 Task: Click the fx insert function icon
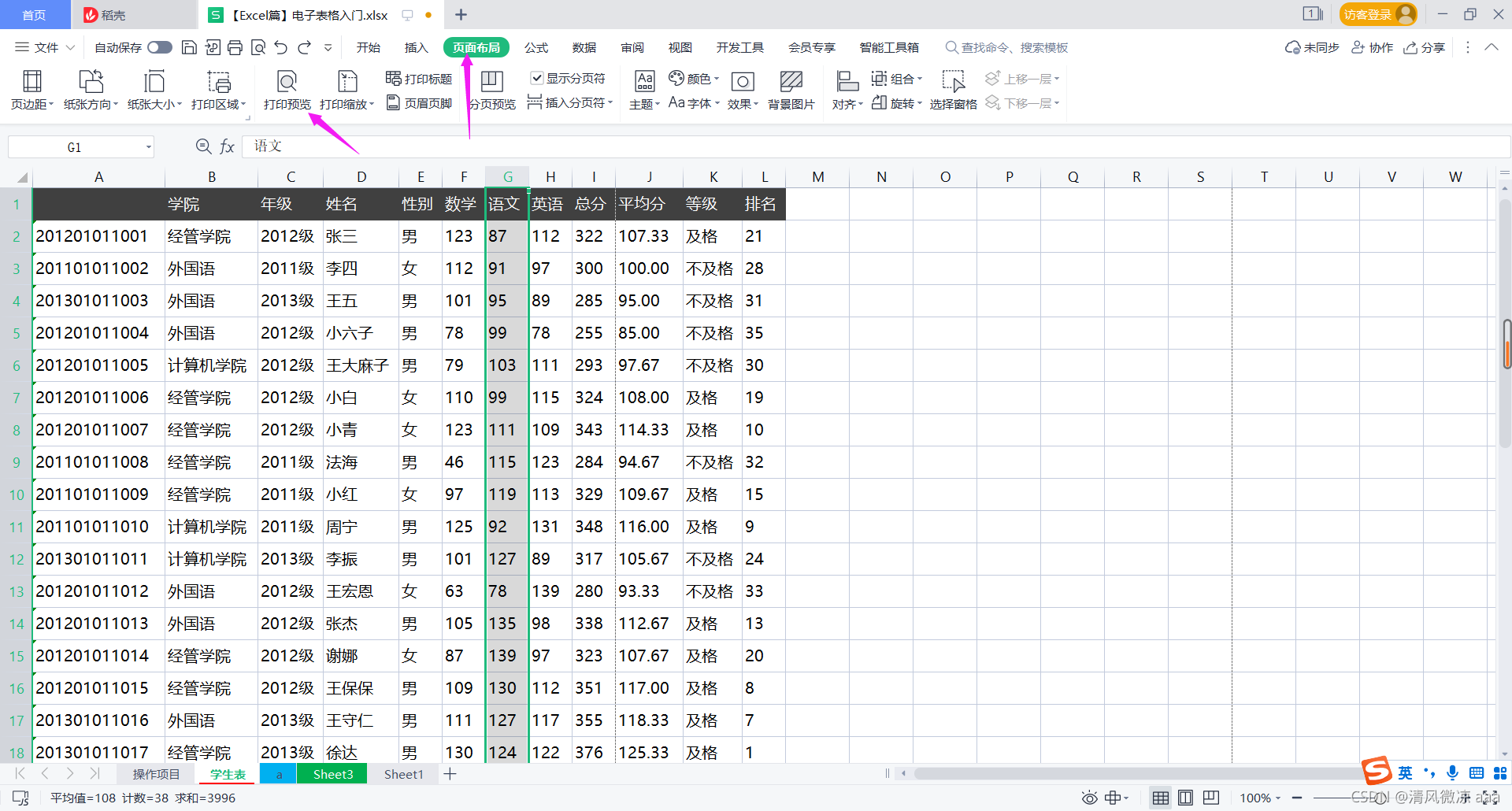click(x=227, y=146)
